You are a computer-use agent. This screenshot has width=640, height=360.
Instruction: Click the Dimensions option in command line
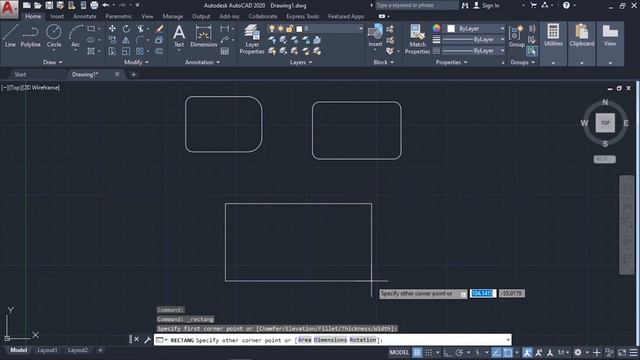331,340
